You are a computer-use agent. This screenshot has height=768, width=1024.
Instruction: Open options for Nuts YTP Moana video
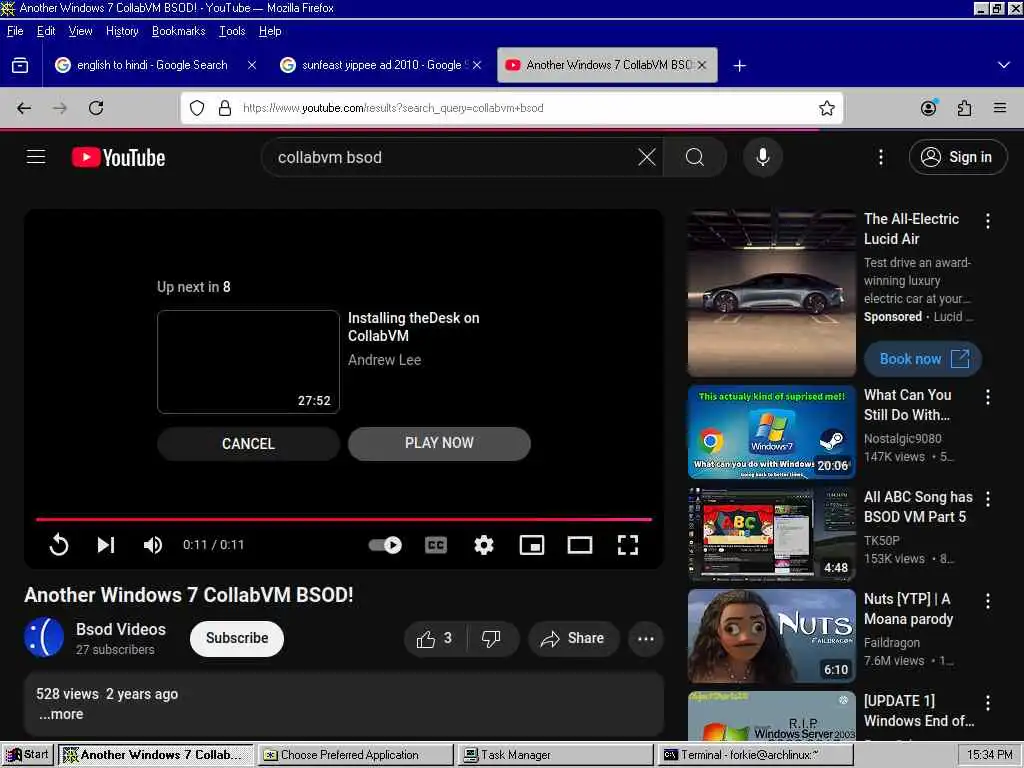pos(987,601)
